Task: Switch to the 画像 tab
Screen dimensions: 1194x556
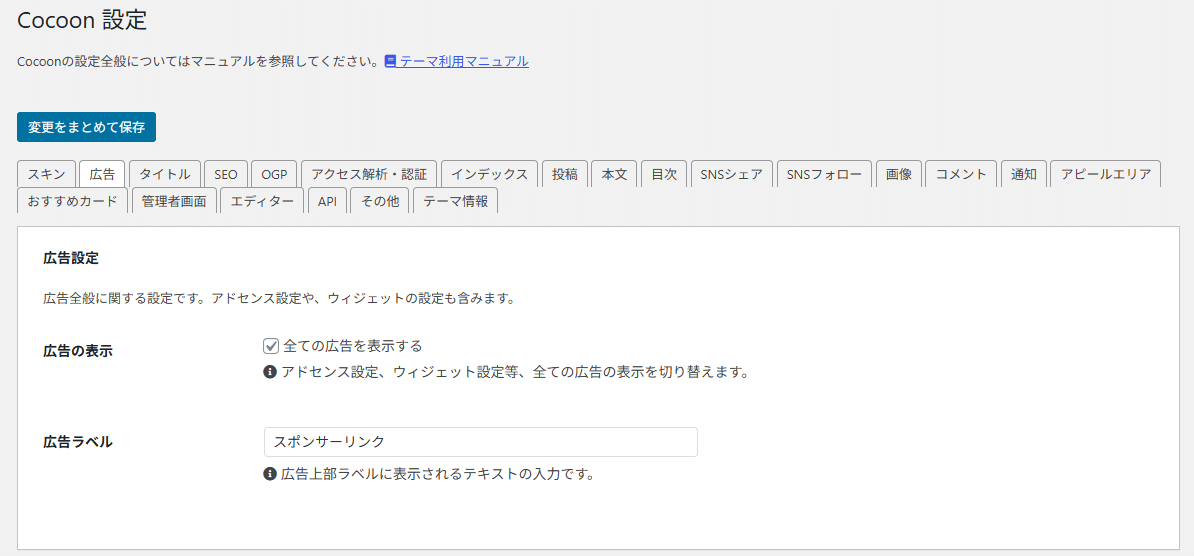Action: pos(899,174)
